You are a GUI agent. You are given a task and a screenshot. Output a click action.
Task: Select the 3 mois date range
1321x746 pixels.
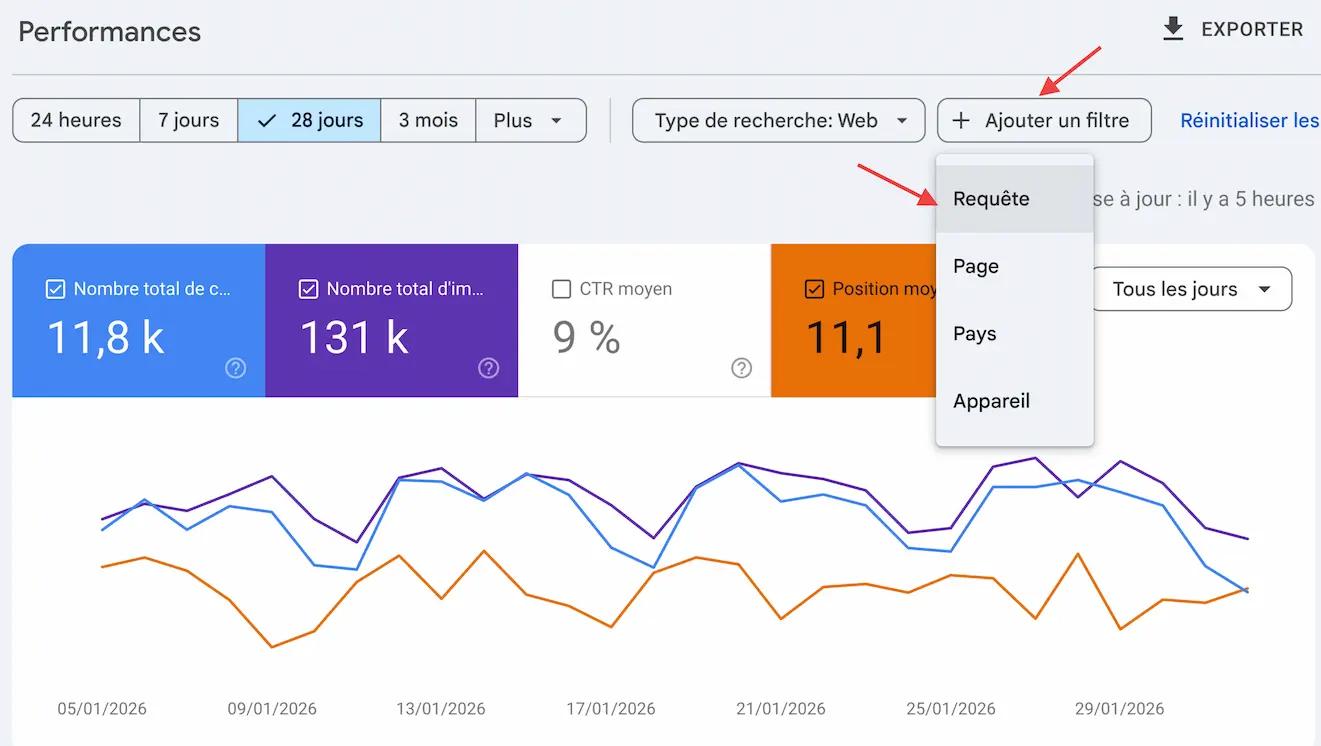(428, 120)
